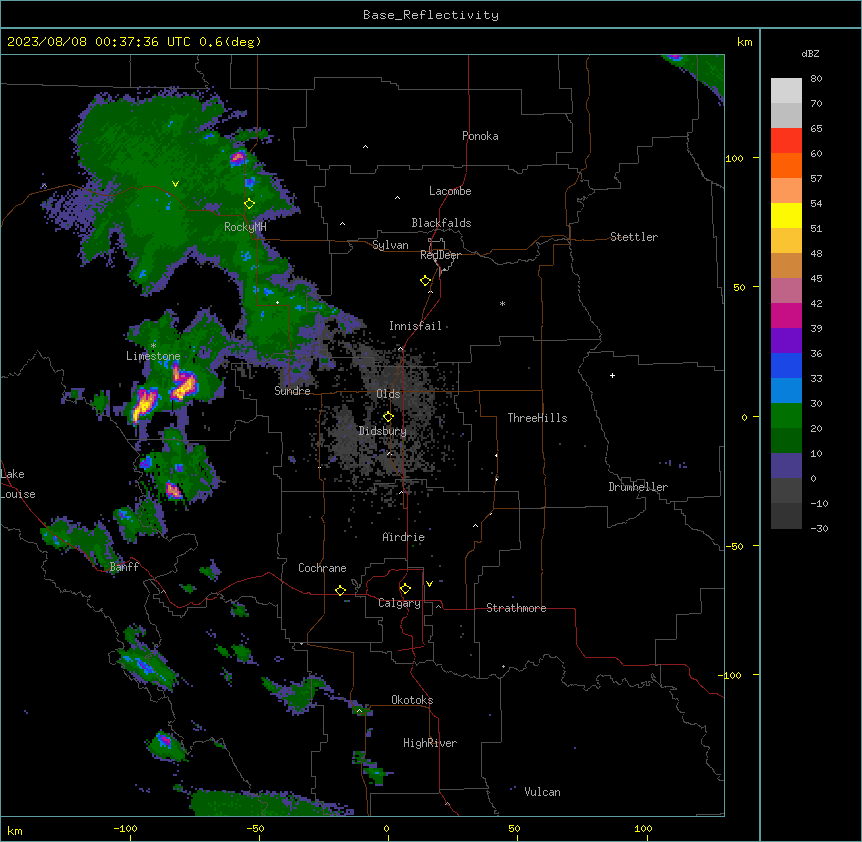
Task: Select the yellow diamond marker below Olds
Action: (x=388, y=416)
